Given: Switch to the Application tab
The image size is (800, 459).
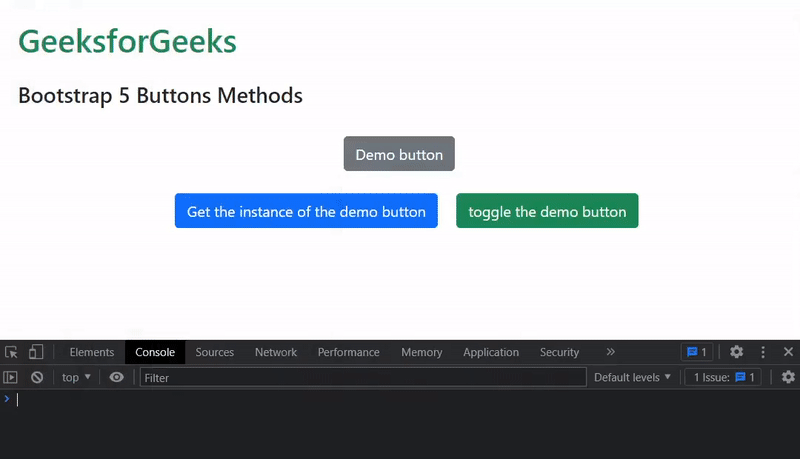Looking at the screenshot, I should click(x=491, y=352).
